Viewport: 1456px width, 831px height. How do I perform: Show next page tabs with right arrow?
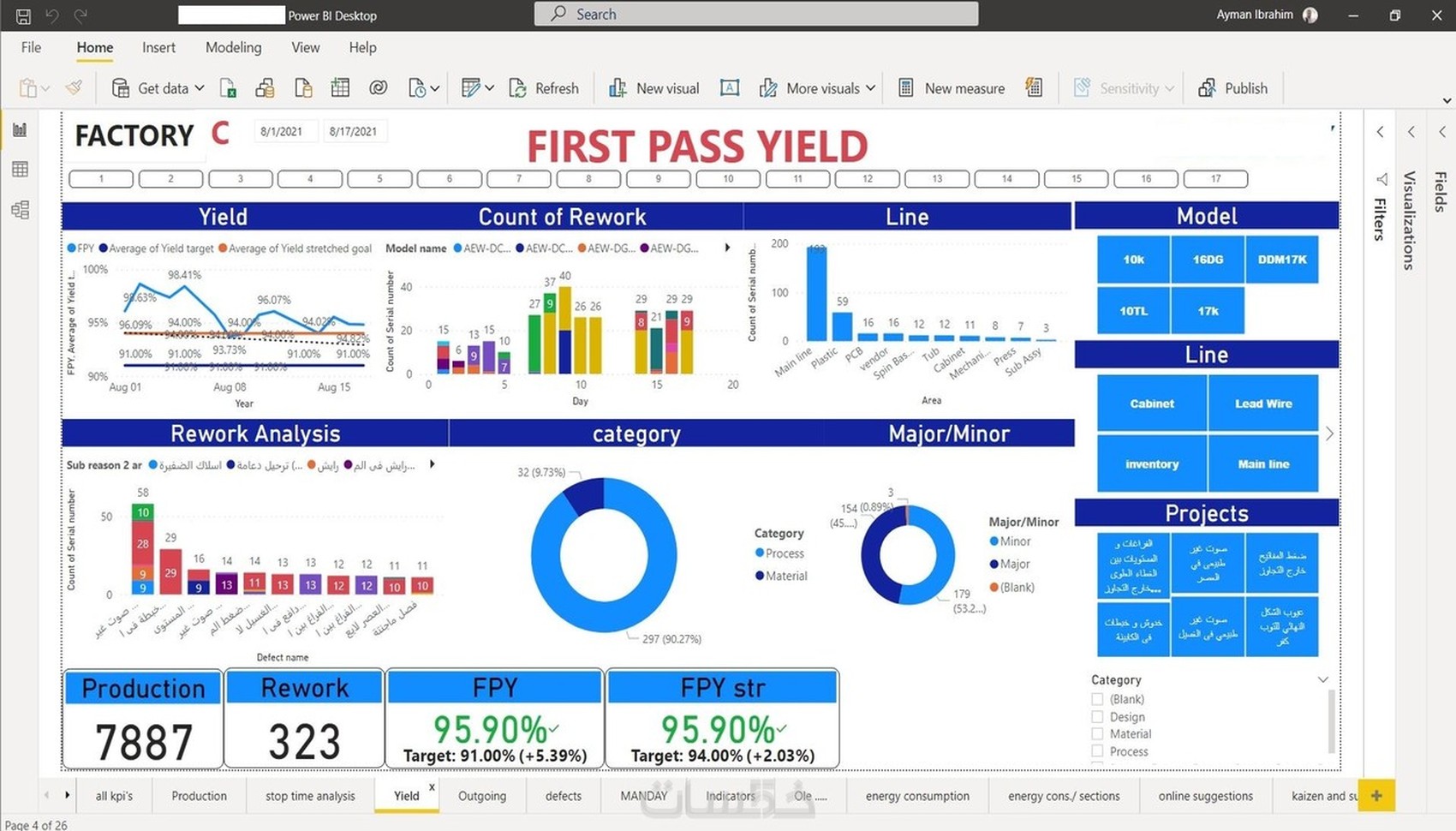pos(67,795)
